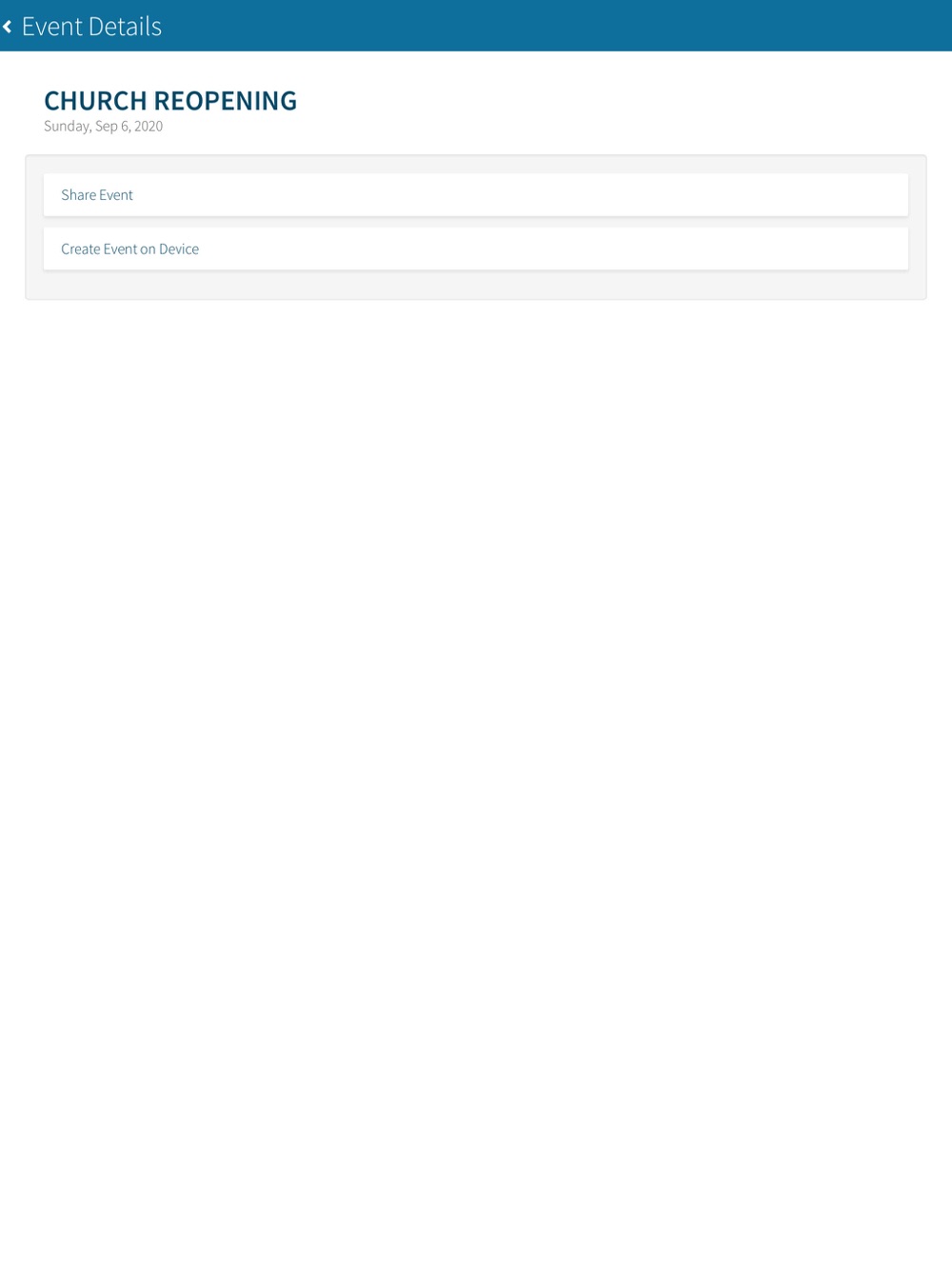The height and width of the screenshot is (1270, 952).
Task: Return to the previous screen via chevron
Action: [x=8, y=27]
